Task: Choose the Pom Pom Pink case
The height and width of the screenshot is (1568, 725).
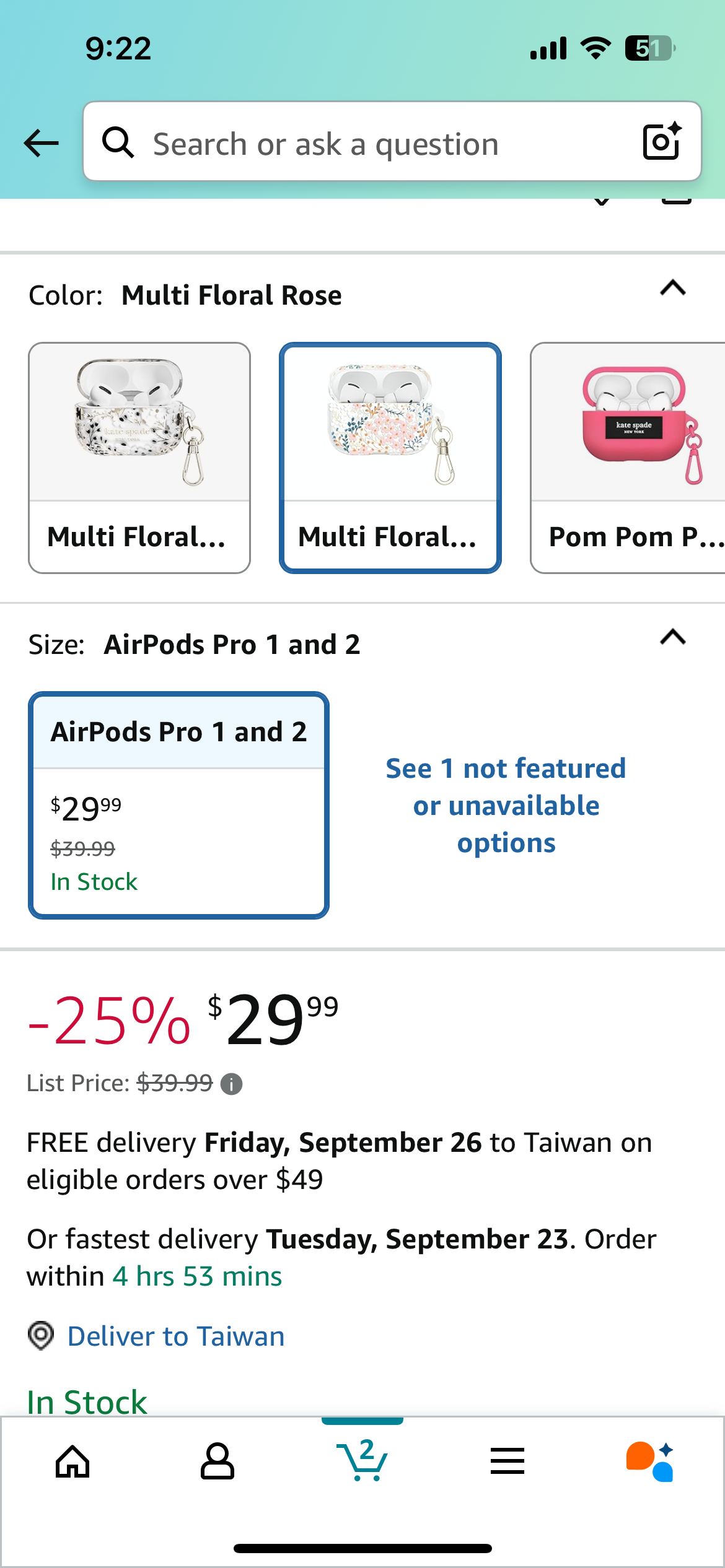Action: (x=629, y=458)
